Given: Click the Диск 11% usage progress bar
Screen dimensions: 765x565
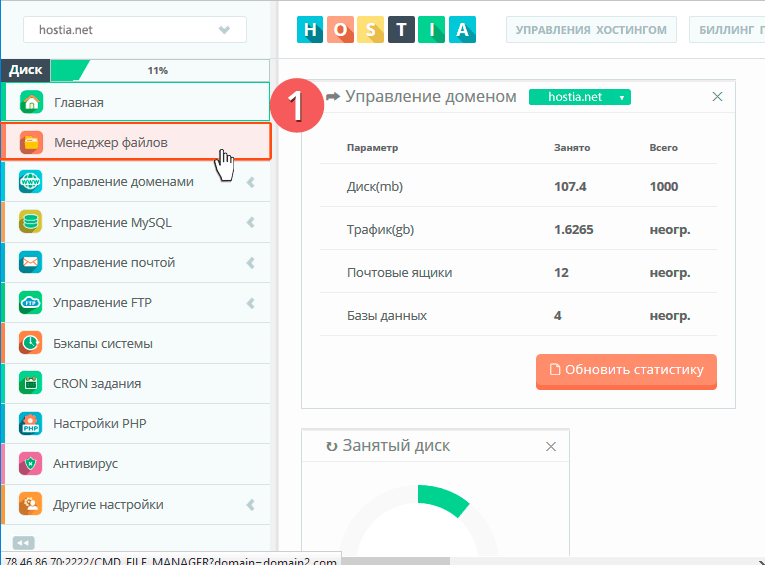Looking at the screenshot, I should [160, 70].
